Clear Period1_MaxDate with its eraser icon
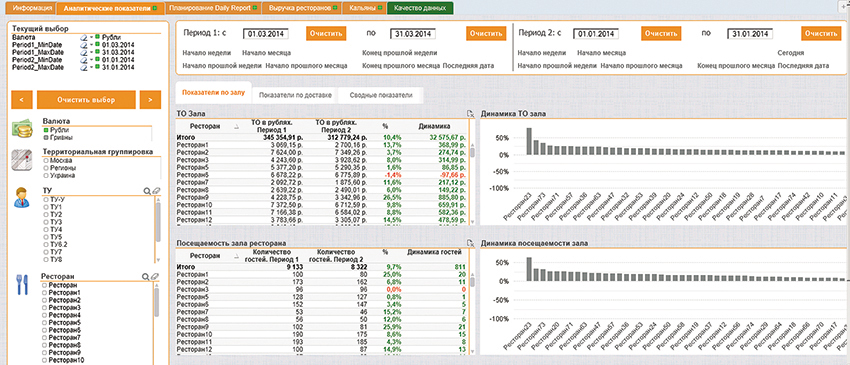Screen dimensions: 850x365 click(83, 53)
